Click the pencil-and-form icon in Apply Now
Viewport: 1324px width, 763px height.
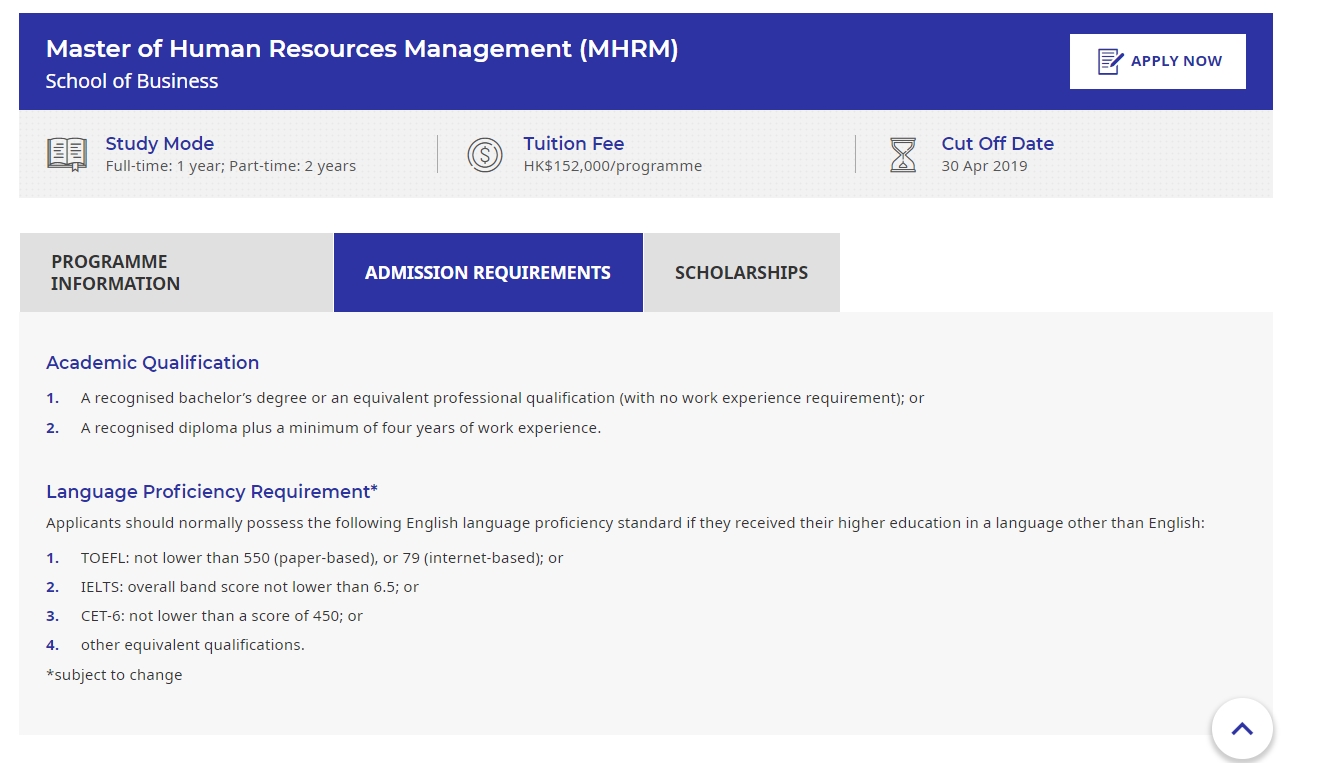tap(1110, 61)
